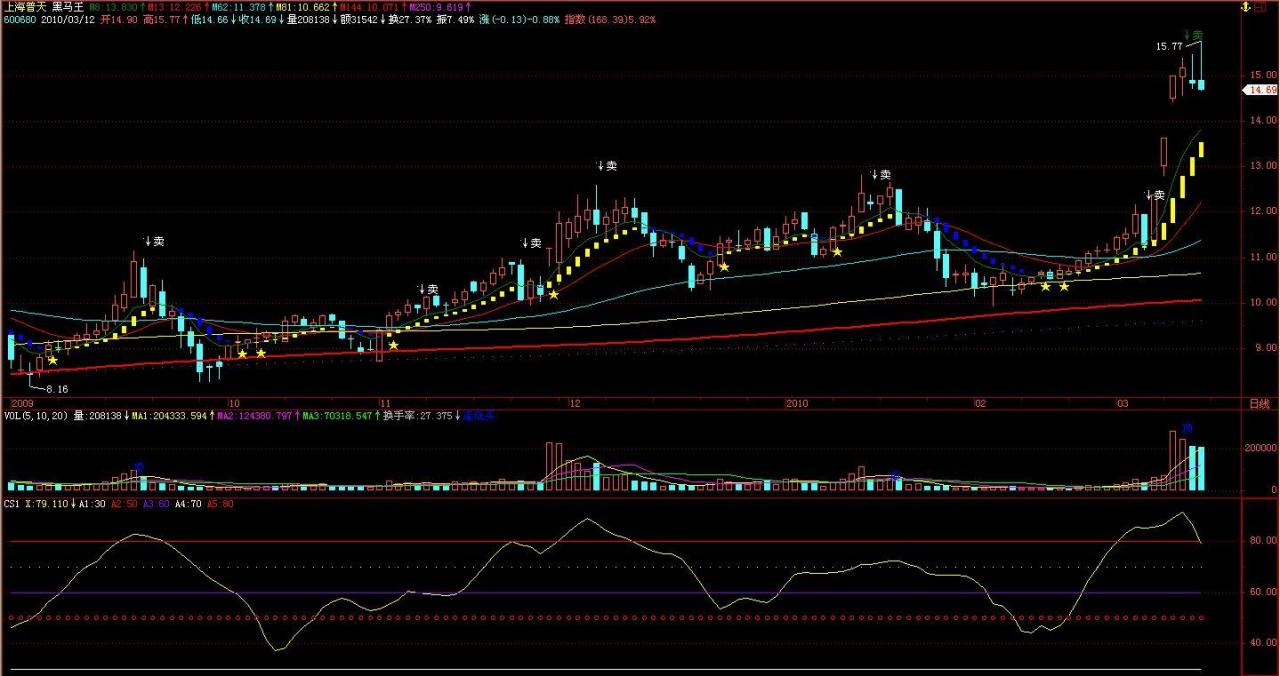Select the stock name 上海普天
Viewport: 1280px width, 676px height.
(23, 6)
